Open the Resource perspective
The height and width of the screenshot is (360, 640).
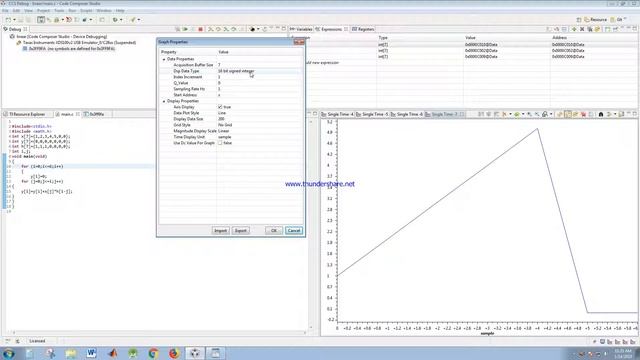point(596,20)
